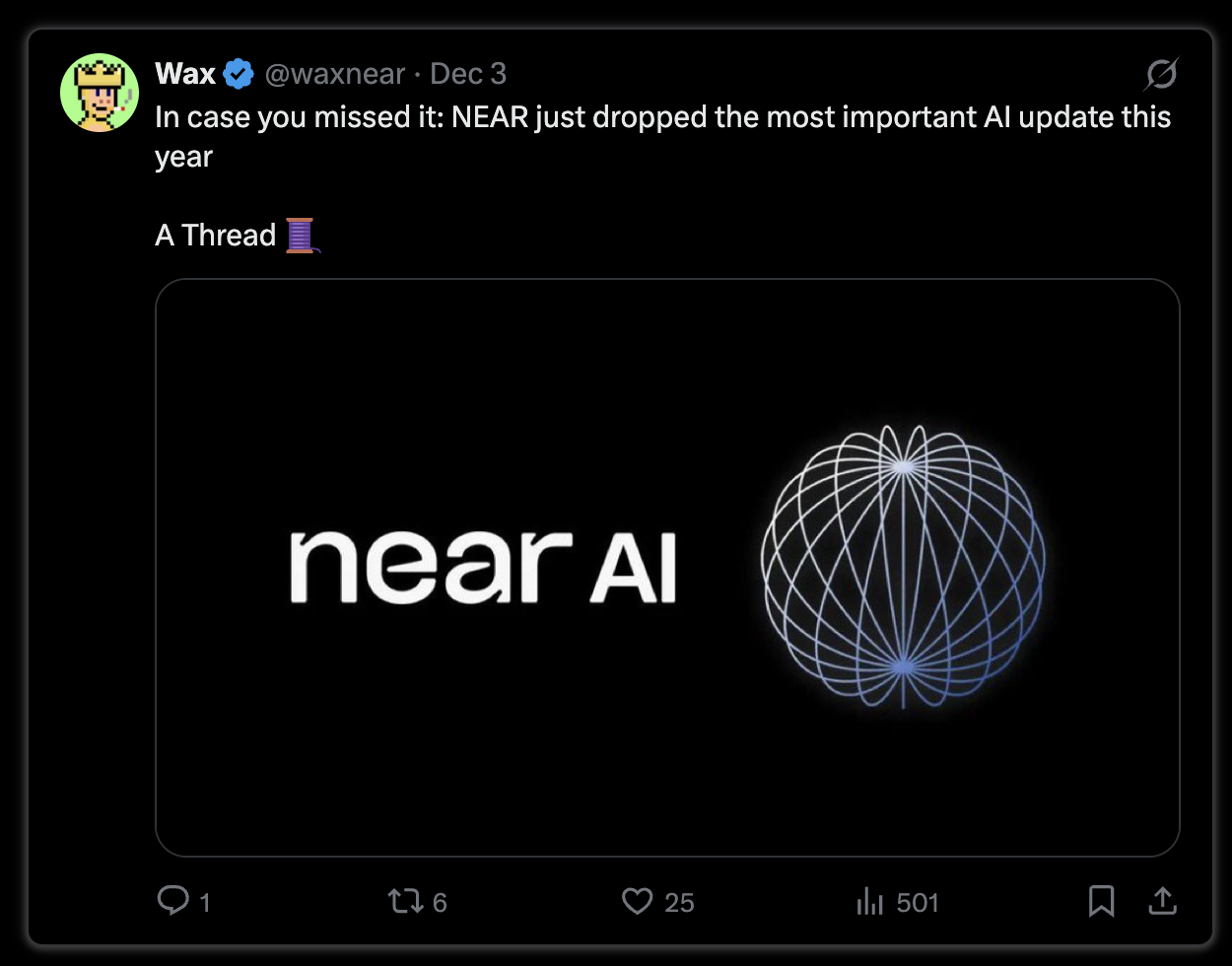This screenshot has height=966, width=1232.
Task: Reply using the speech bubble icon
Action: [x=172, y=901]
